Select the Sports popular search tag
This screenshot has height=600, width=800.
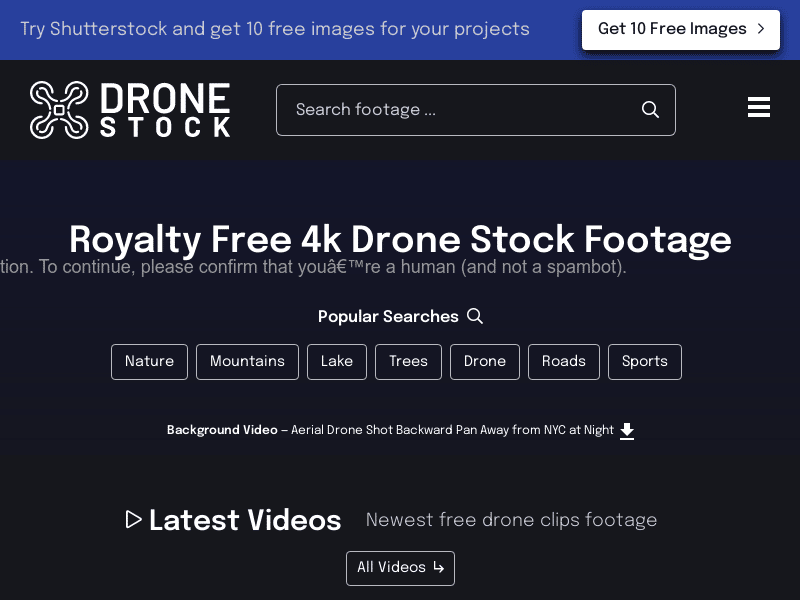[645, 362]
